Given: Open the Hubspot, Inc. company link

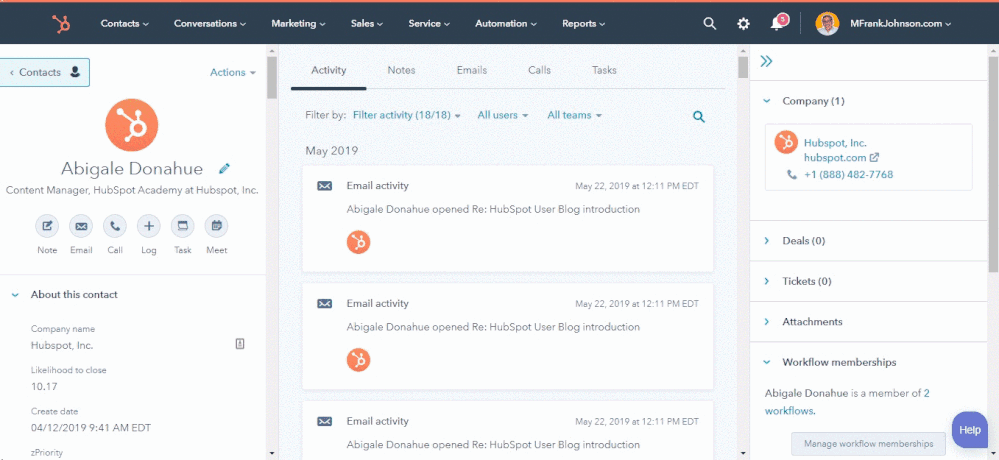Looking at the screenshot, I should click(x=835, y=143).
